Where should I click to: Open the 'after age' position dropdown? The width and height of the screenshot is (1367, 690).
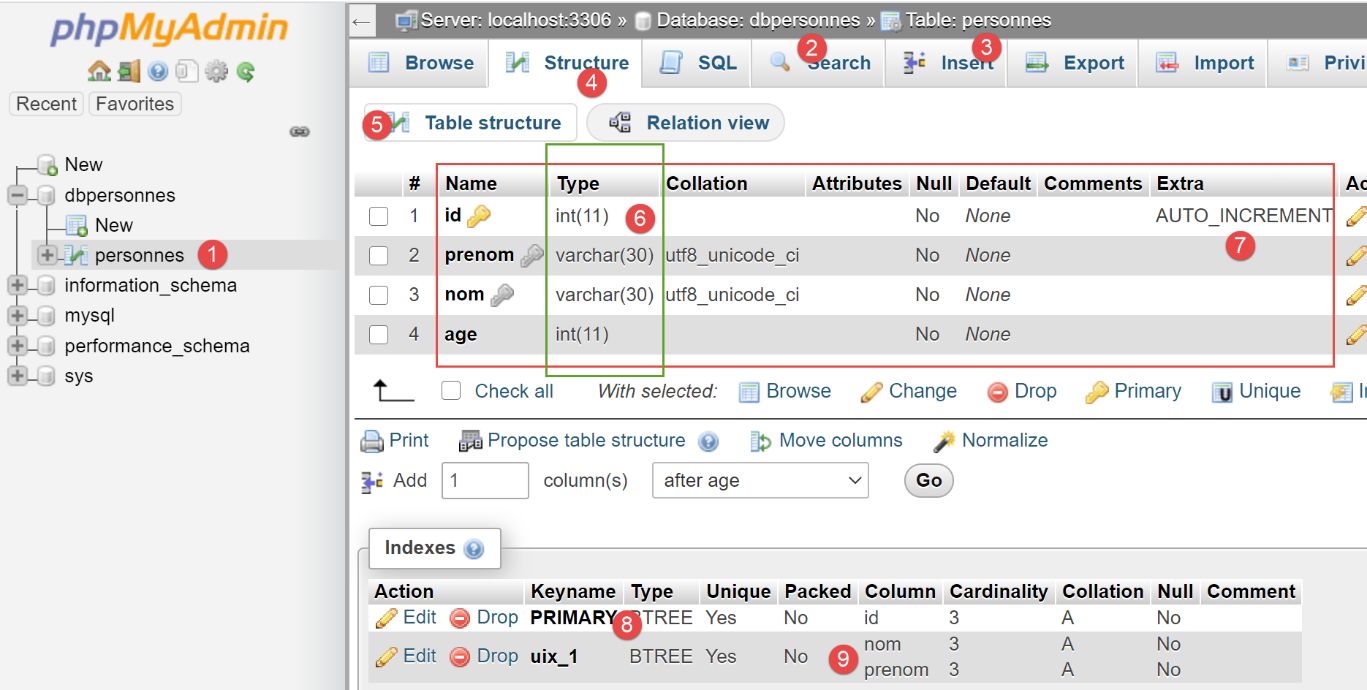[x=760, y=481]
